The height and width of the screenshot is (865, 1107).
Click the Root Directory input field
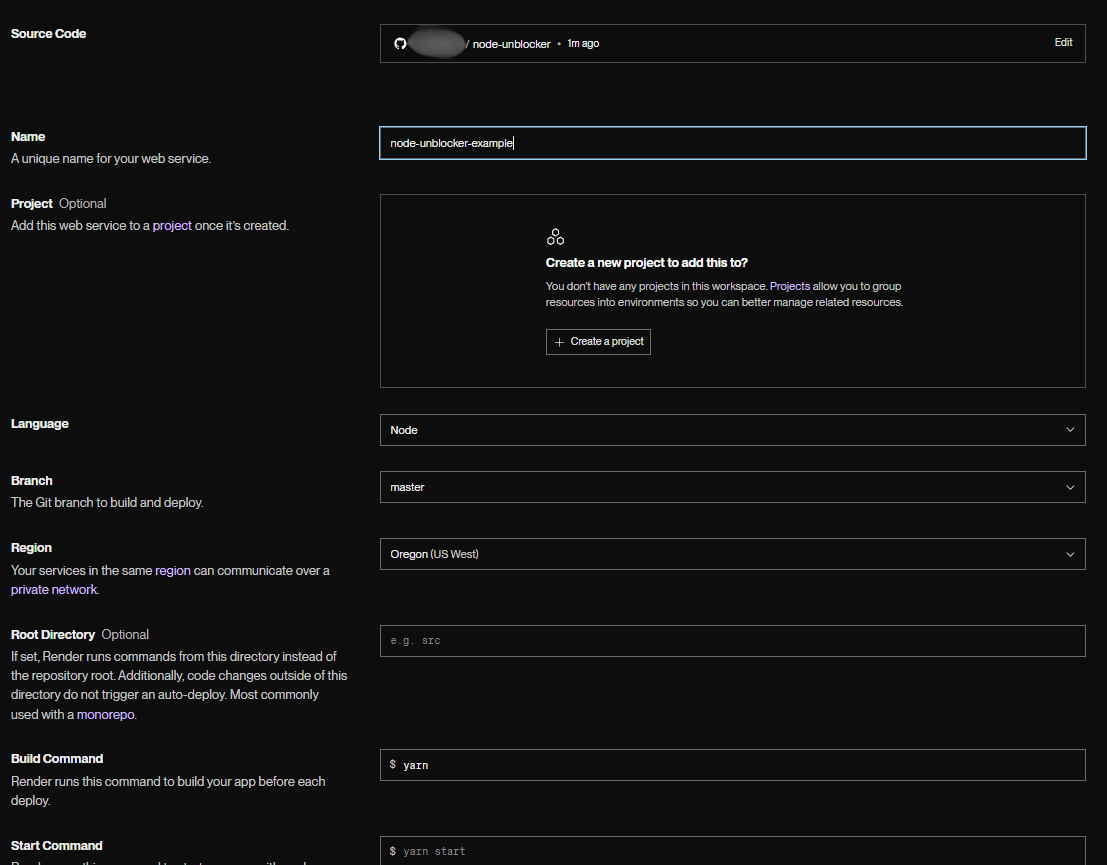click(733, 641)
